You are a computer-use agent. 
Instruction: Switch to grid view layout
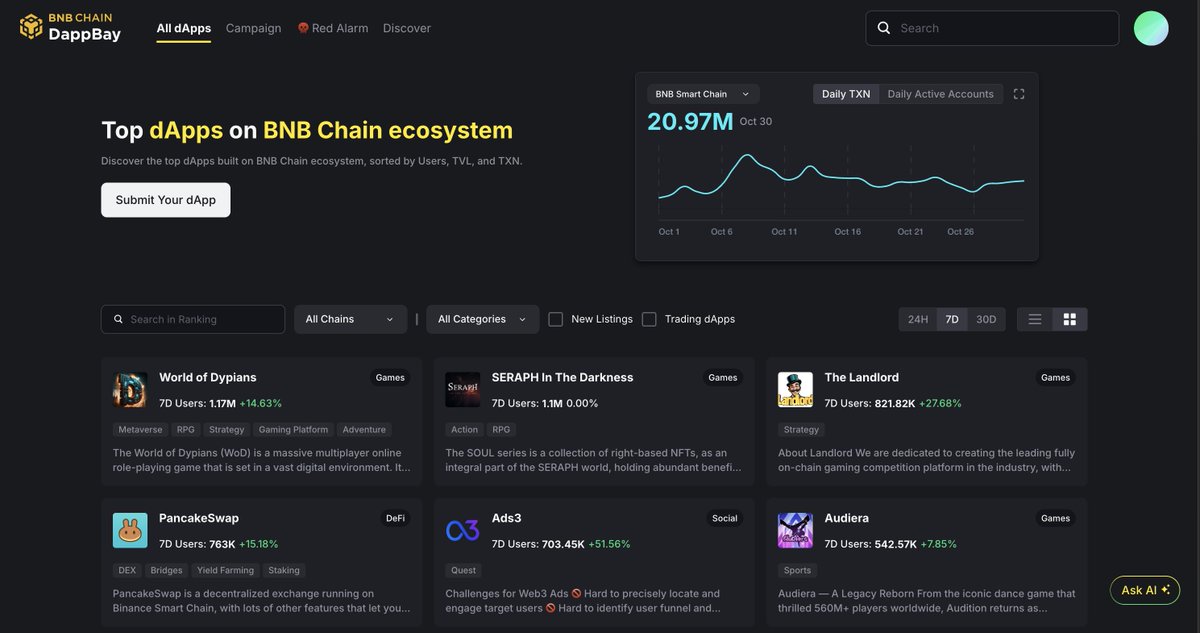click(x=1070, y=319)
